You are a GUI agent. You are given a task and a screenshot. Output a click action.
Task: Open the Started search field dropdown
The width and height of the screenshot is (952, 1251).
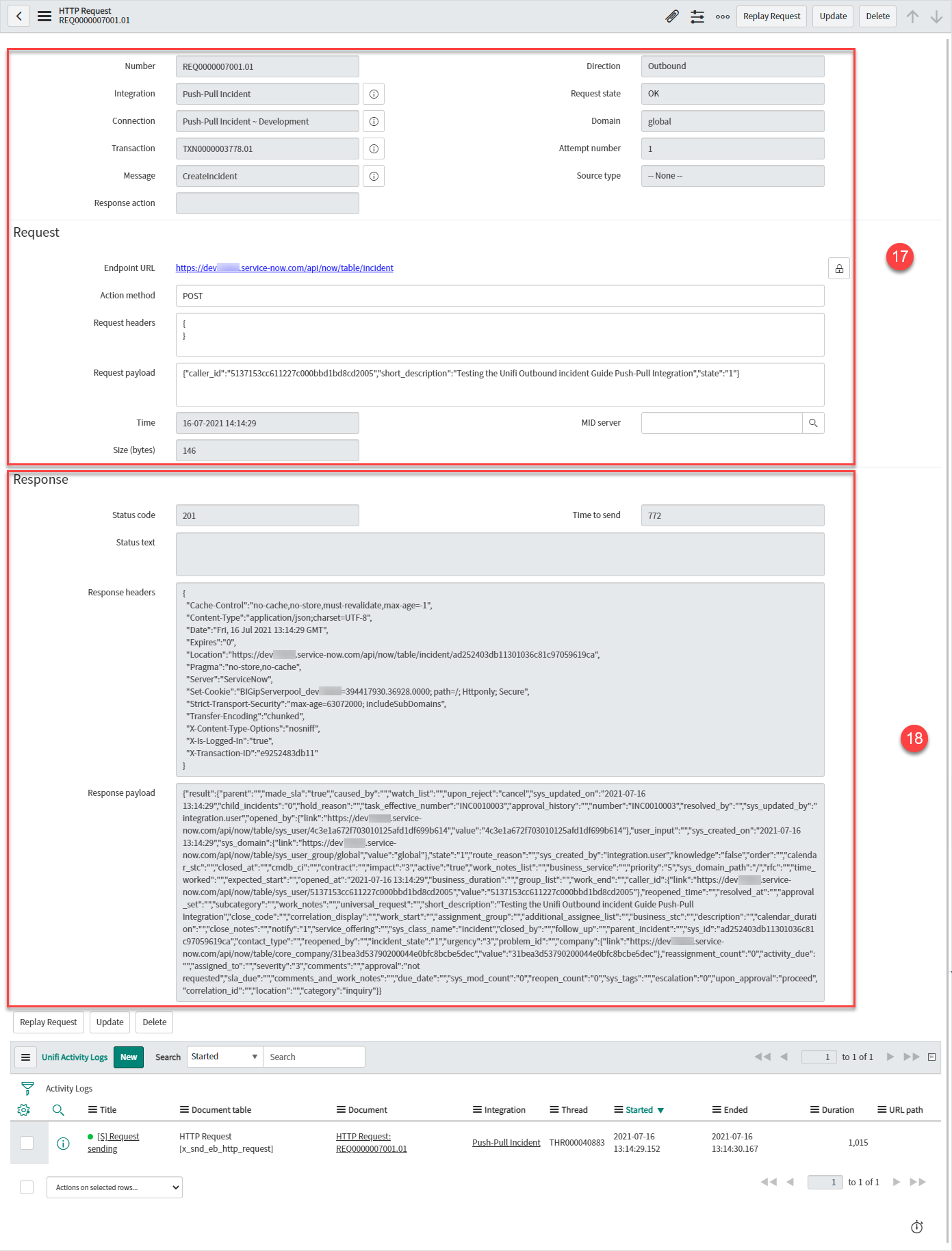tap(224, 1057)
